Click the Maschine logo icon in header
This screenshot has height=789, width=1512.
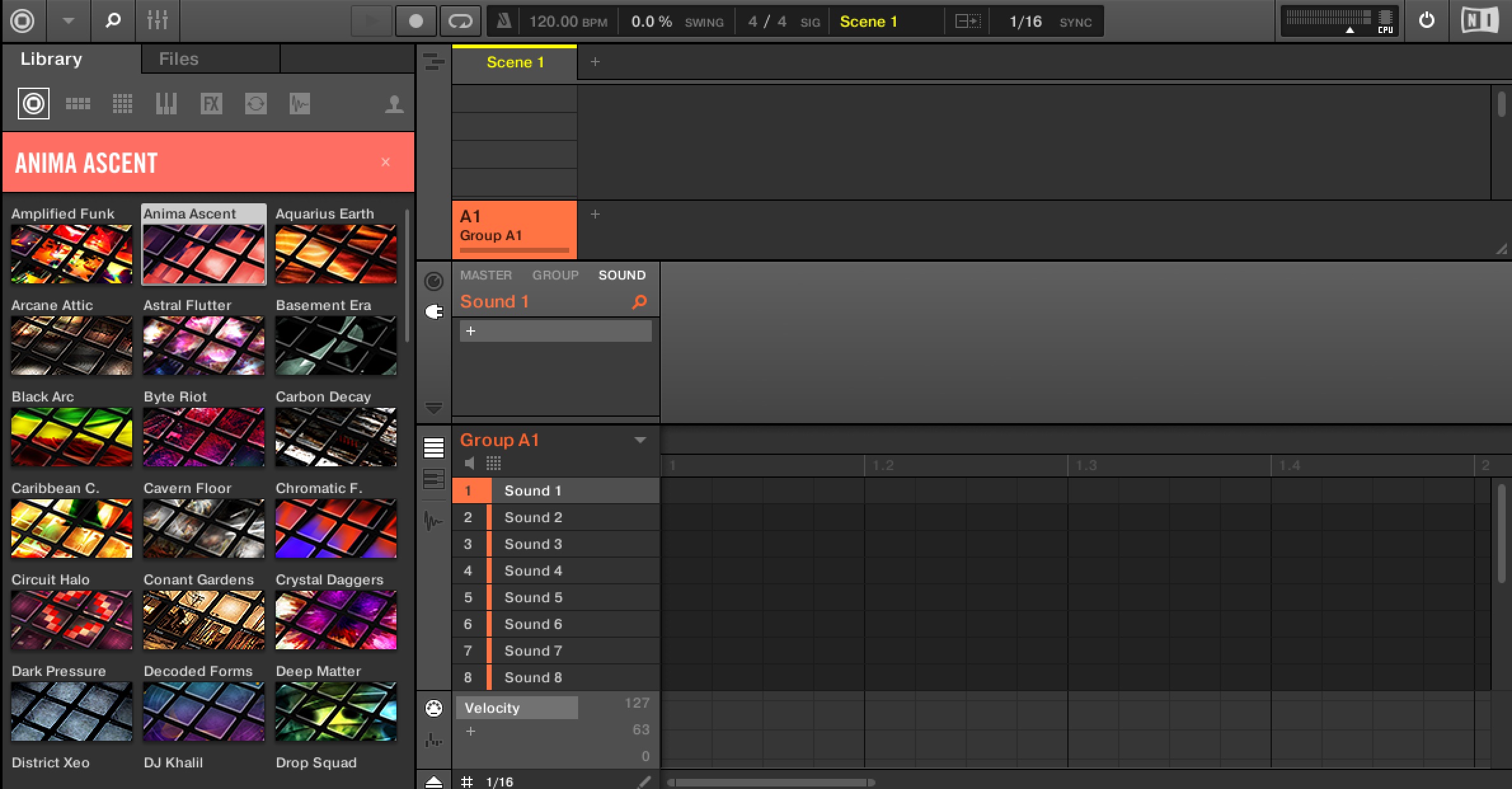click(23, 21)
